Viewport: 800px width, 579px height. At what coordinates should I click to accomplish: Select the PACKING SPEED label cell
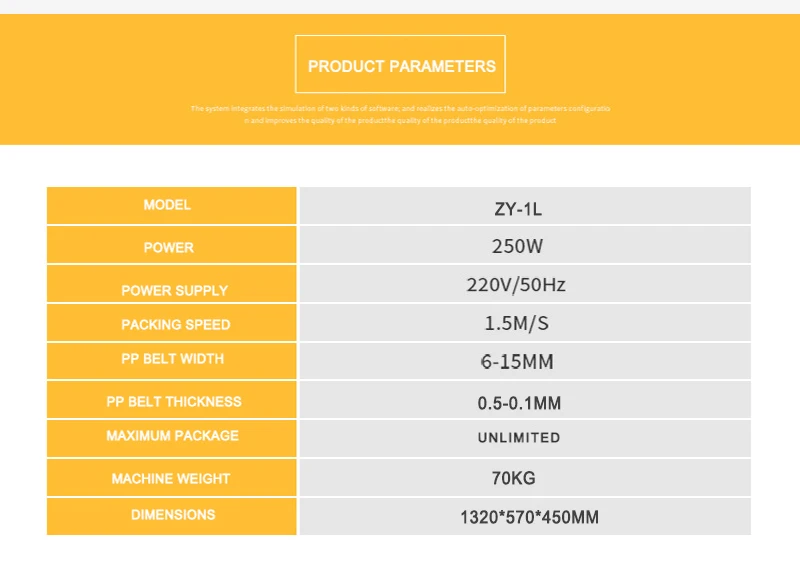coord(171,322)
